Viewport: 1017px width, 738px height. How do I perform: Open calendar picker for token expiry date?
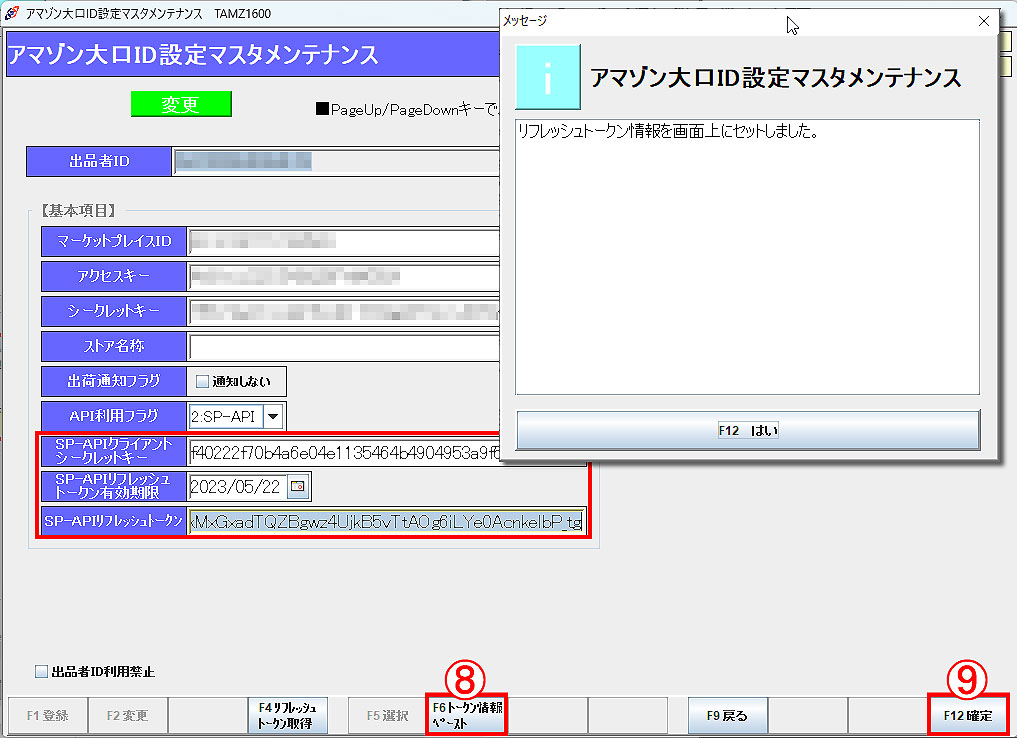pos(298,486)
